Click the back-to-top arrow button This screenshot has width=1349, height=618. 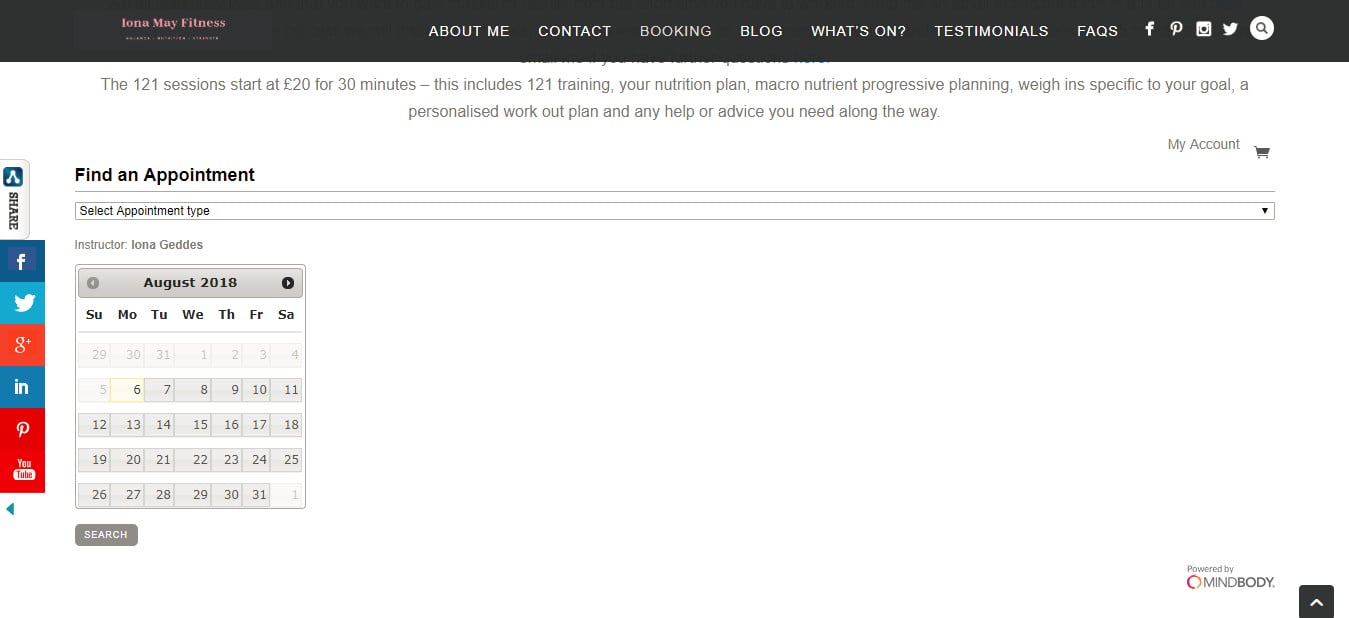point(1316,602)
